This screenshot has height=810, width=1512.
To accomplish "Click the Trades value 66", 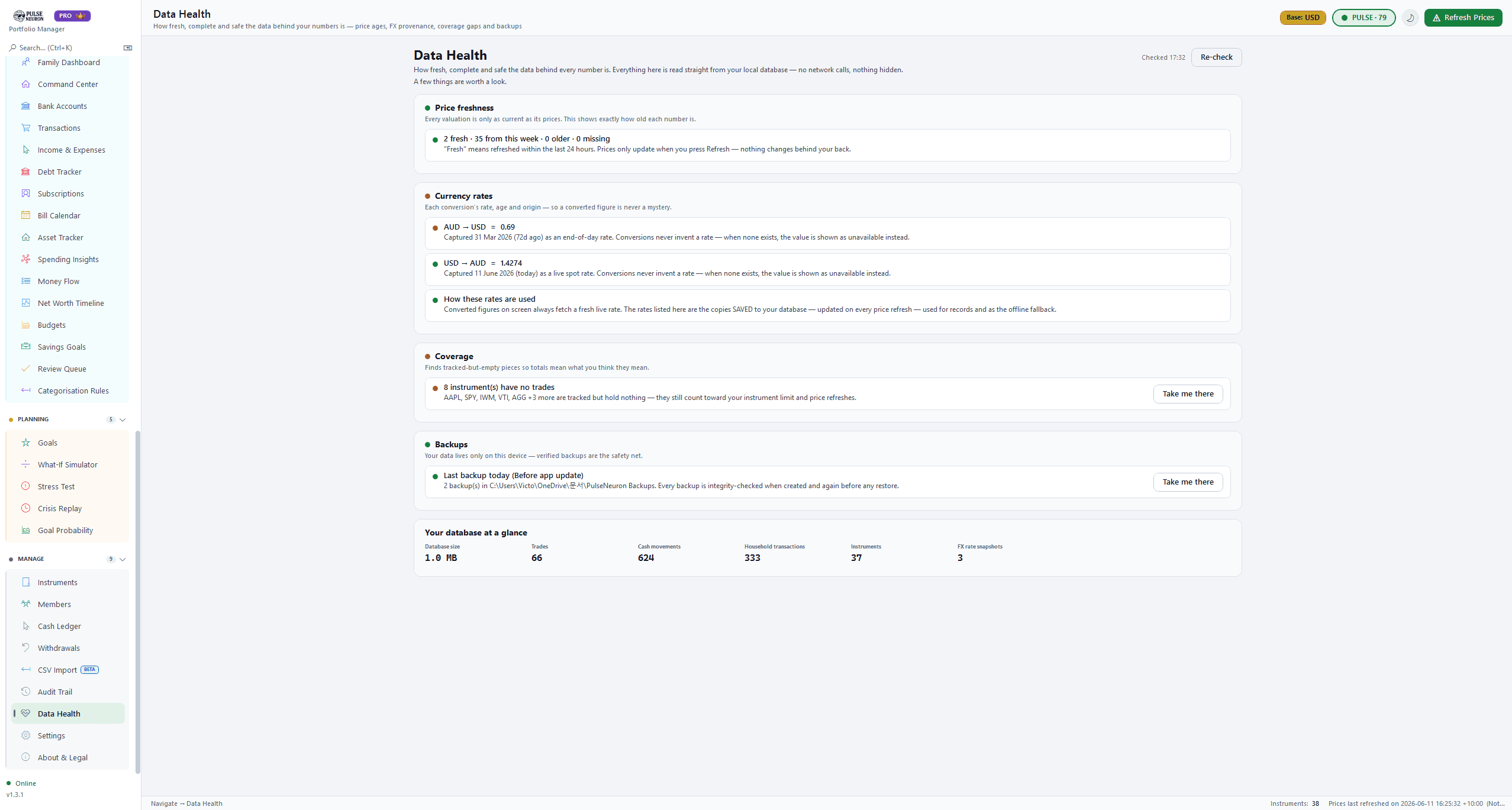I will [x=537, y=558].
